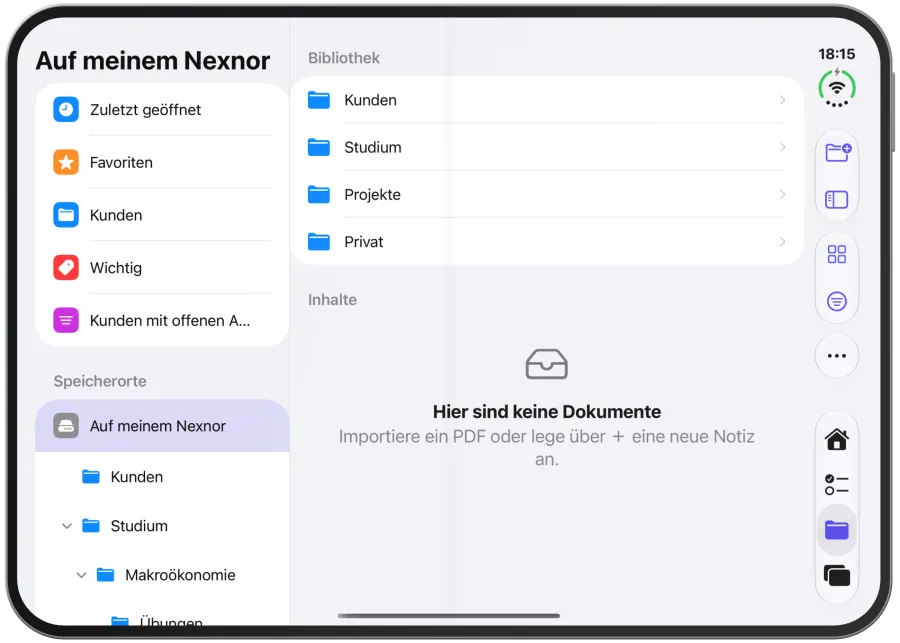Open the purple smart-filter list icon
900x643 pixels.
click(x=66, y=320)
